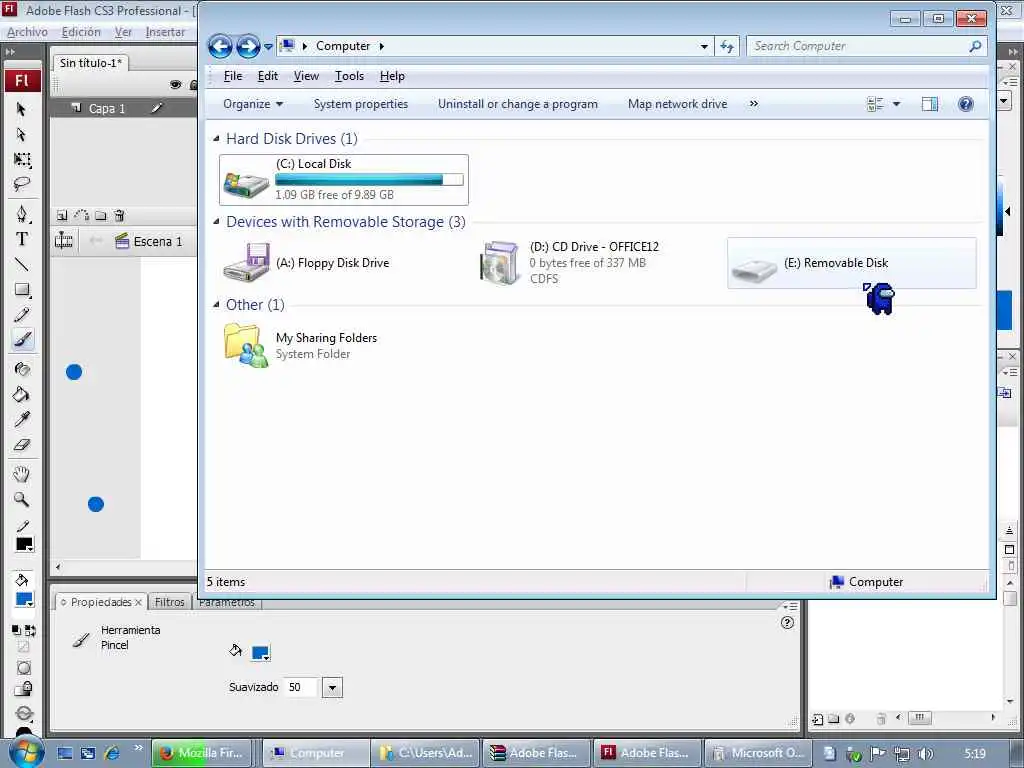The height and width of the screenshot is (768, 1024).
Task: Select the Hand tool in Flash
Action: [x=22, y=474]
